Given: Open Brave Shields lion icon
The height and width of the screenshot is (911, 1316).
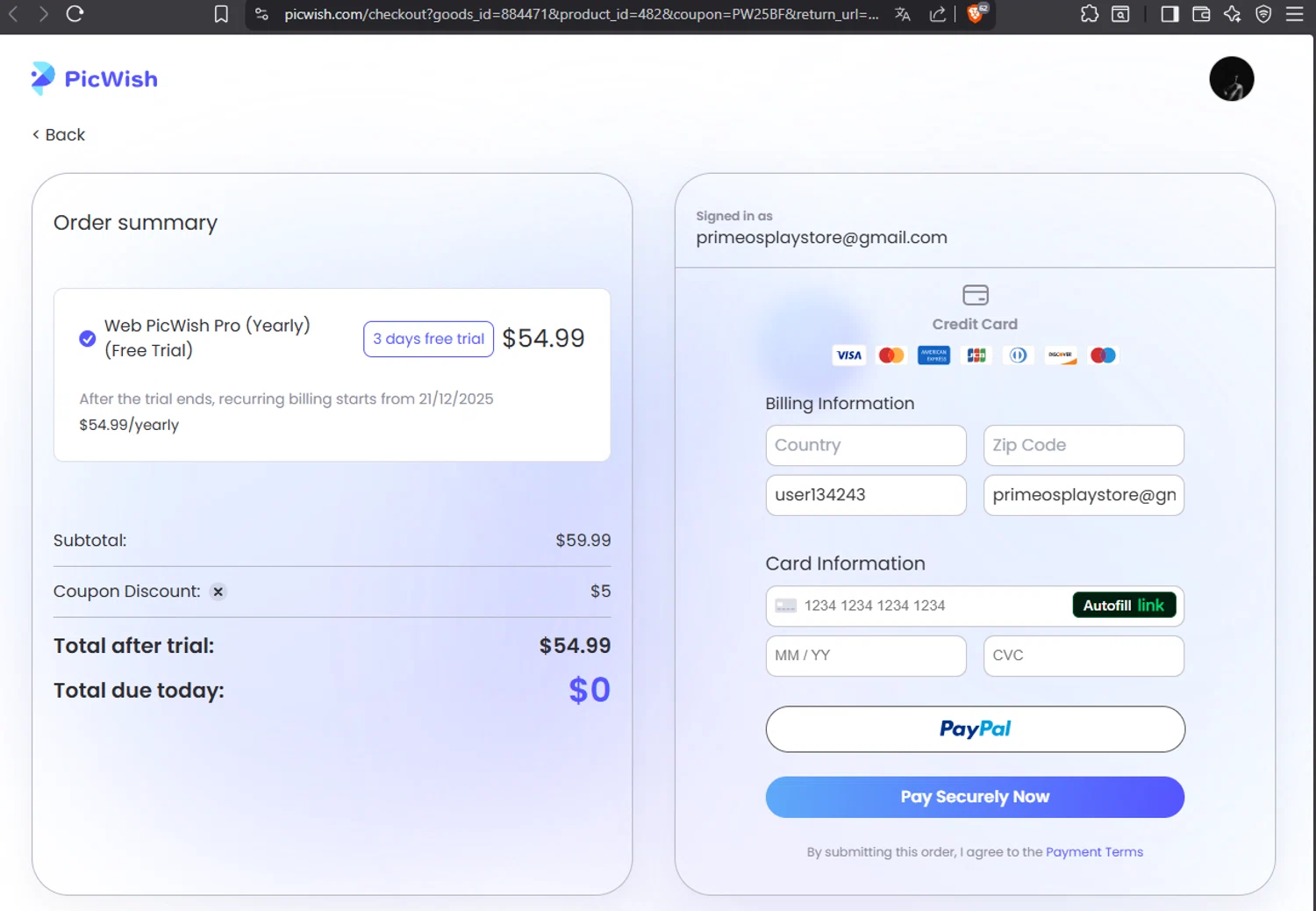Looking at the screenshot, I should (976, 13).
